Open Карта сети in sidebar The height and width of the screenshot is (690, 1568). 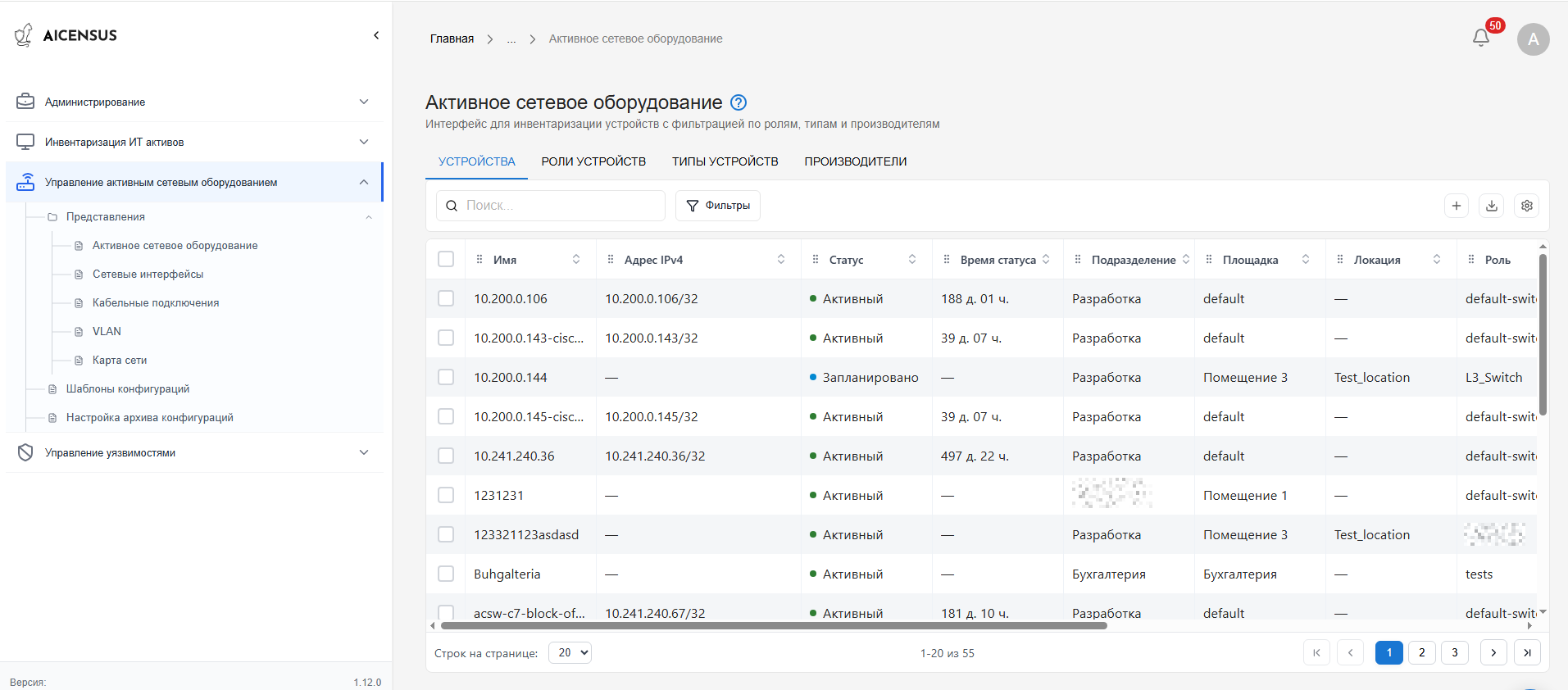[120, 360]
